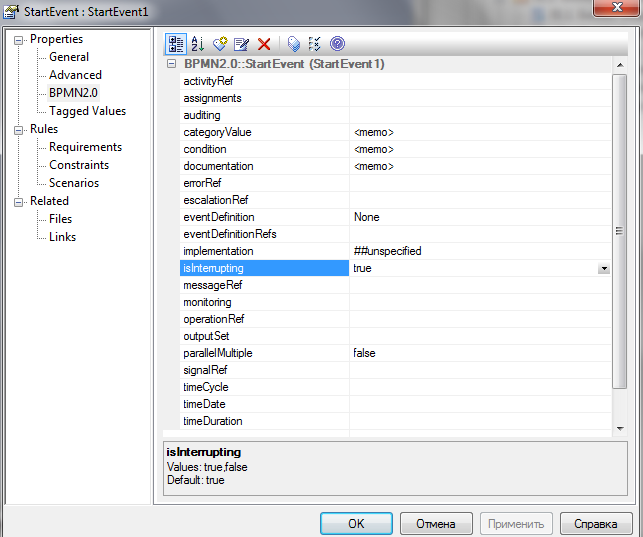Select the implementation property name

[218, 251]
